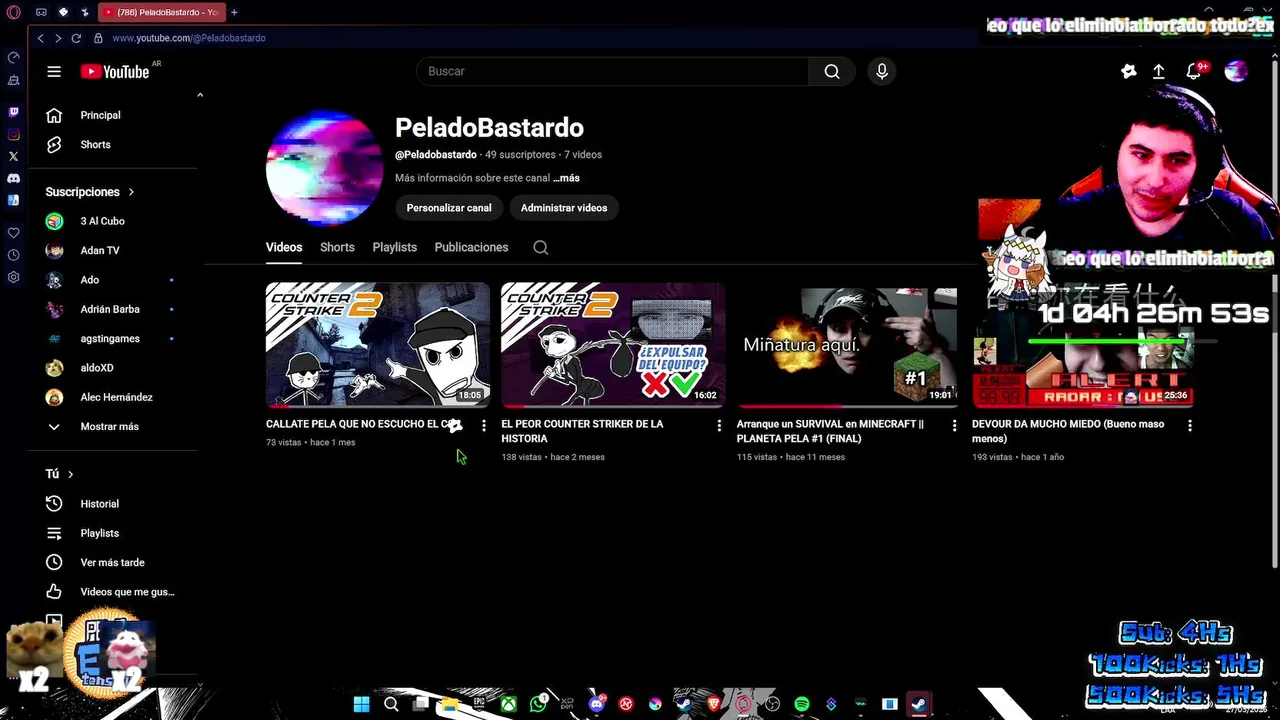
Task: Open Playlists under Tú
Action: click(100, 533)
